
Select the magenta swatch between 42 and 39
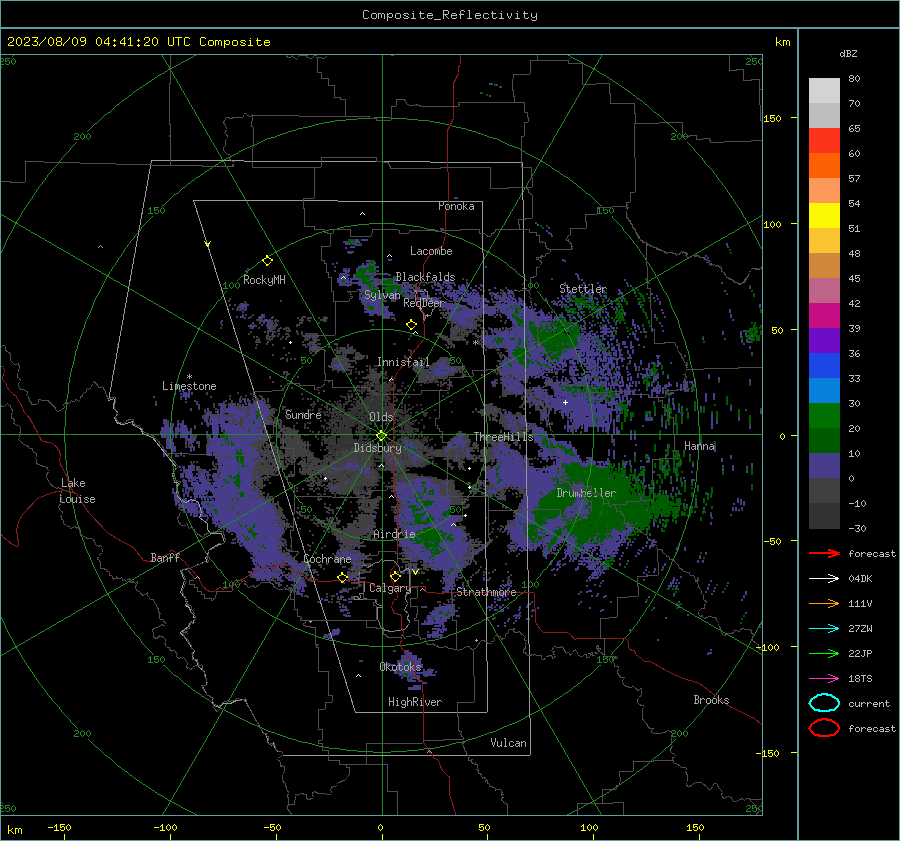pyautogui.click(x=824, y=315)
